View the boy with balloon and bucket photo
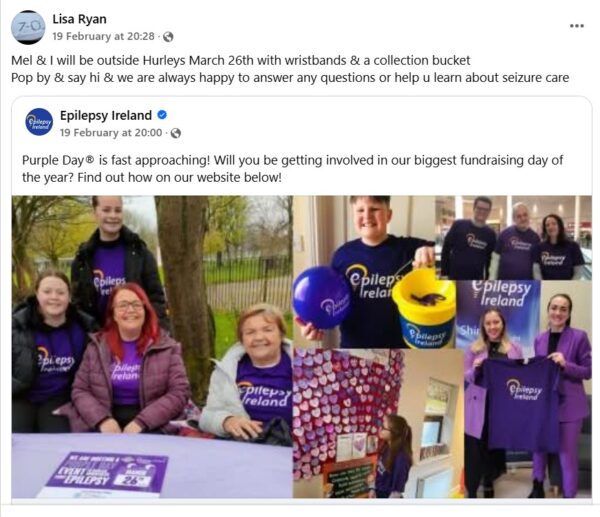 (x=364, y=272)
